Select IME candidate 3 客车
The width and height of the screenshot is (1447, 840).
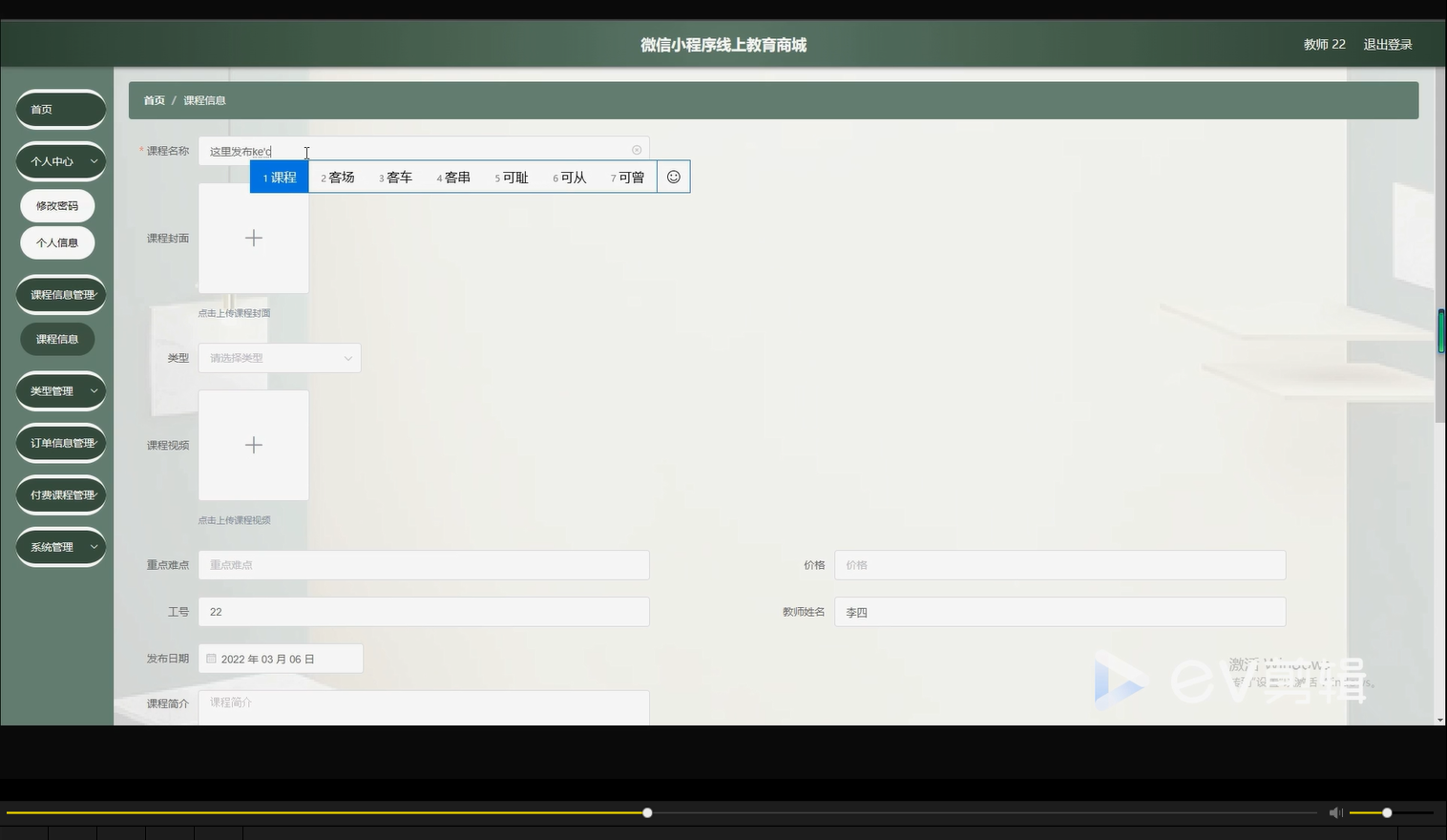click(395, 177)
